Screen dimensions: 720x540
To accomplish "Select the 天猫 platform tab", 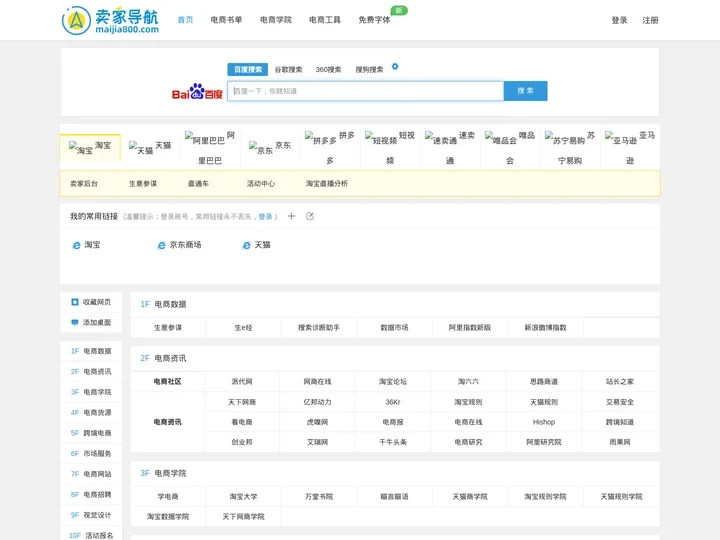I will point(150,147).
